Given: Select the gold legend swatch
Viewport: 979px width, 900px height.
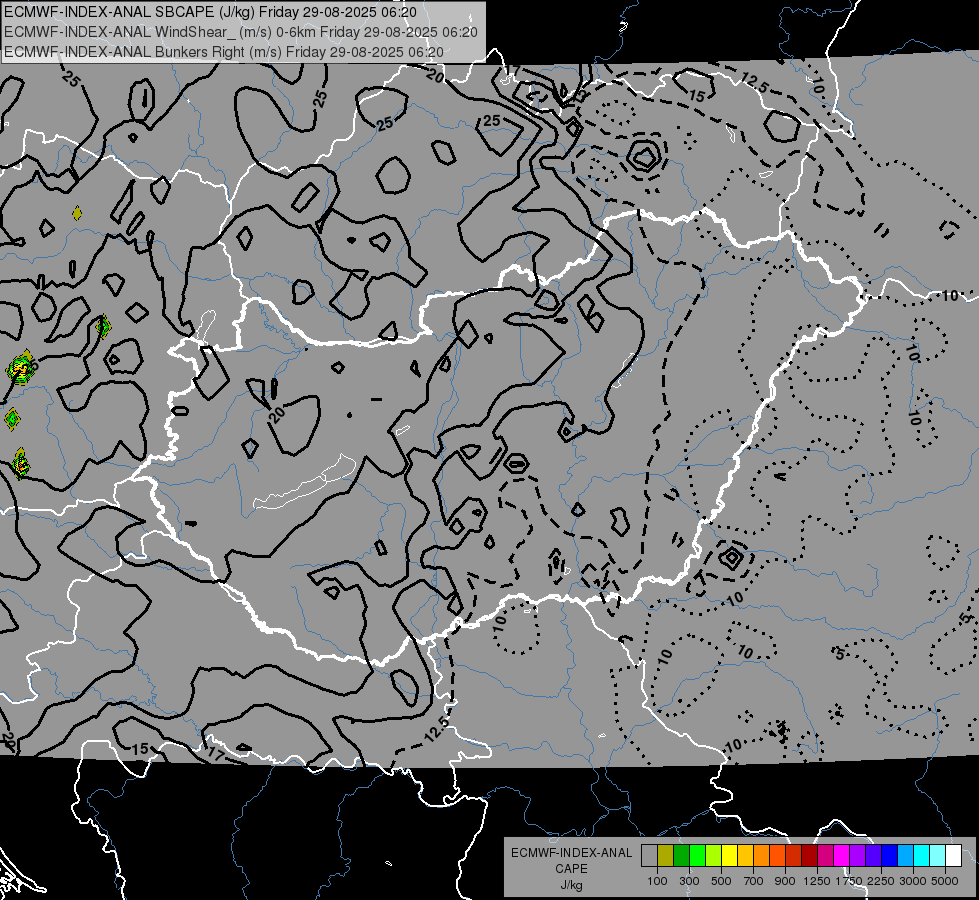Looking at the screenshot, I should [x=745, y=856].
